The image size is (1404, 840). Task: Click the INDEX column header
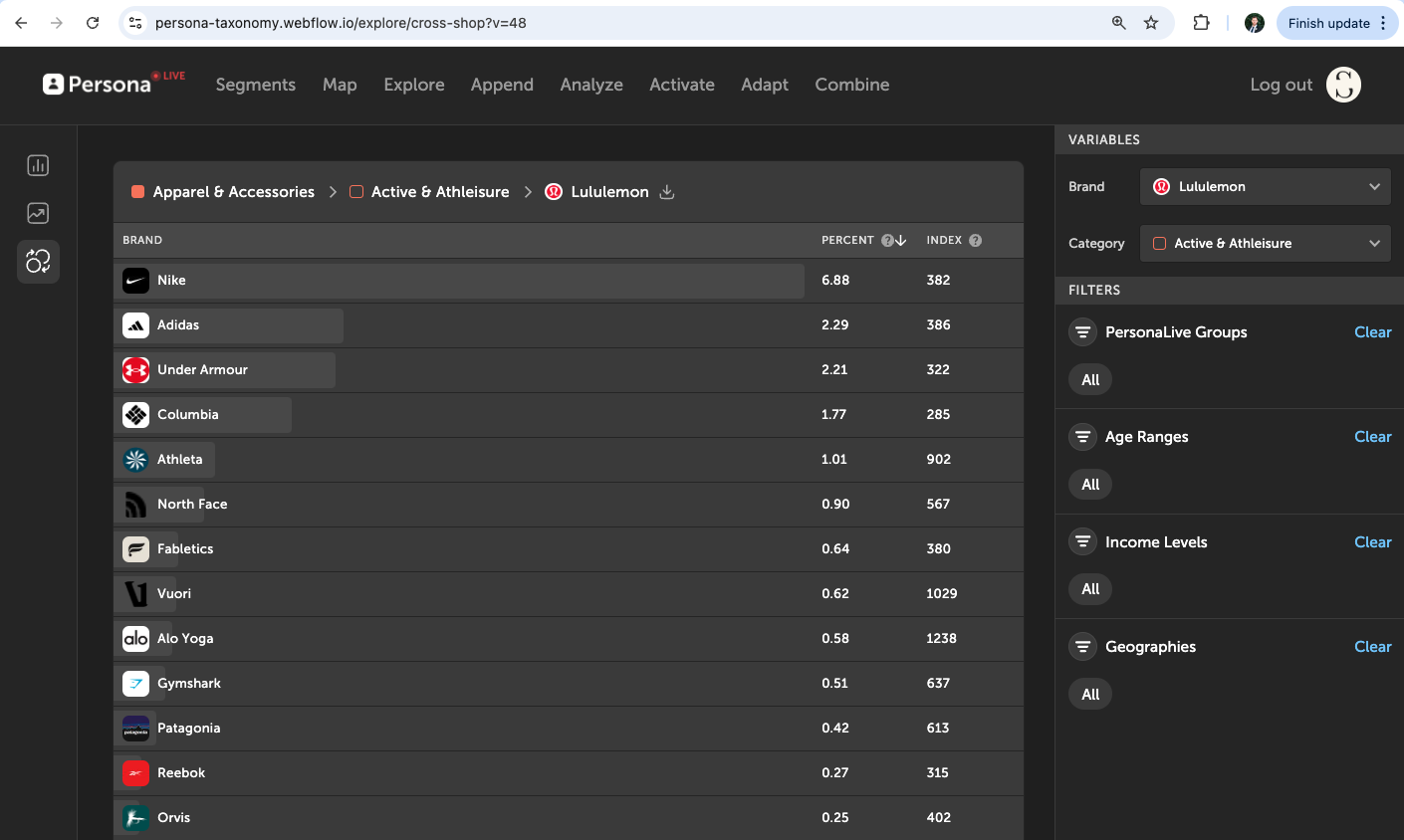944,240
